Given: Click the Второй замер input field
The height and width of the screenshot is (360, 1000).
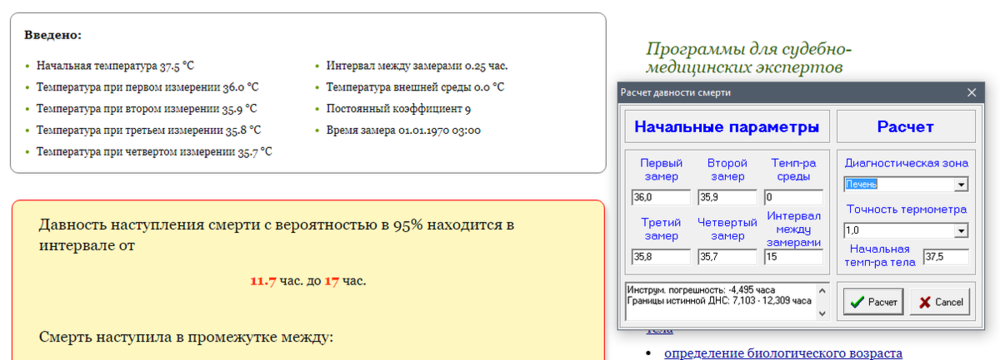Looking at the screenshot, I should [x=727, y=197].
